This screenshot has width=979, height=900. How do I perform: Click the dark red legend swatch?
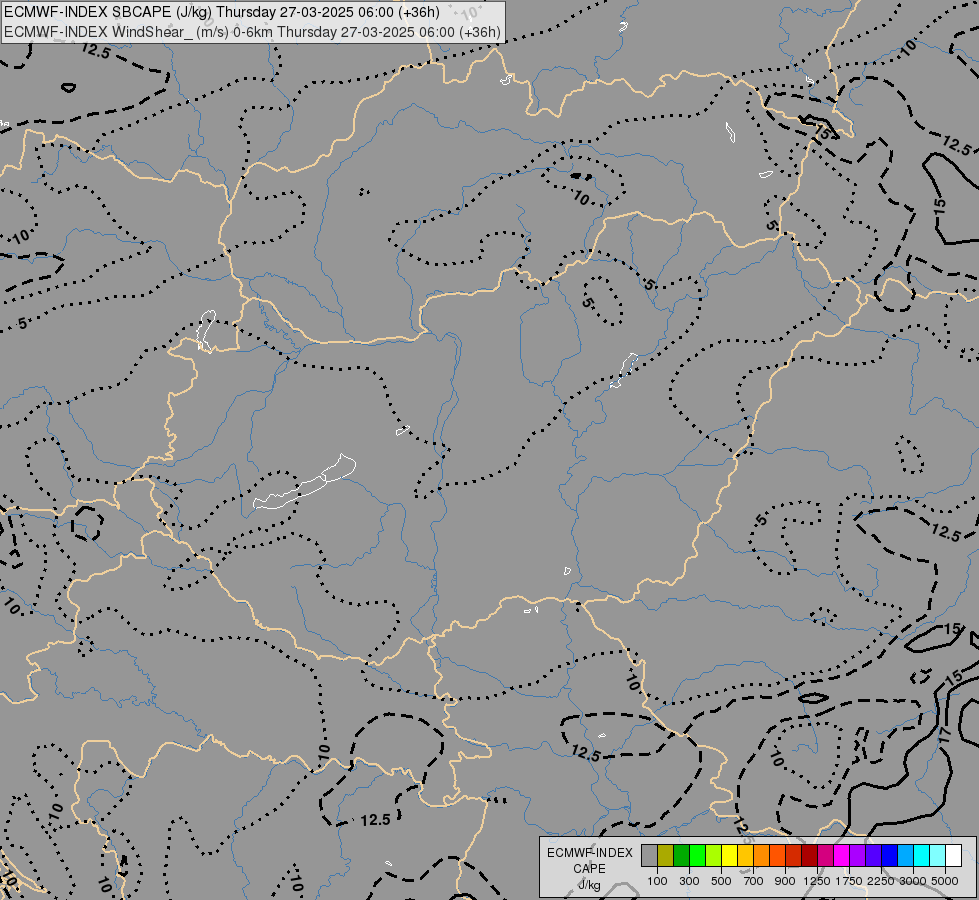[x=809, y=856]
